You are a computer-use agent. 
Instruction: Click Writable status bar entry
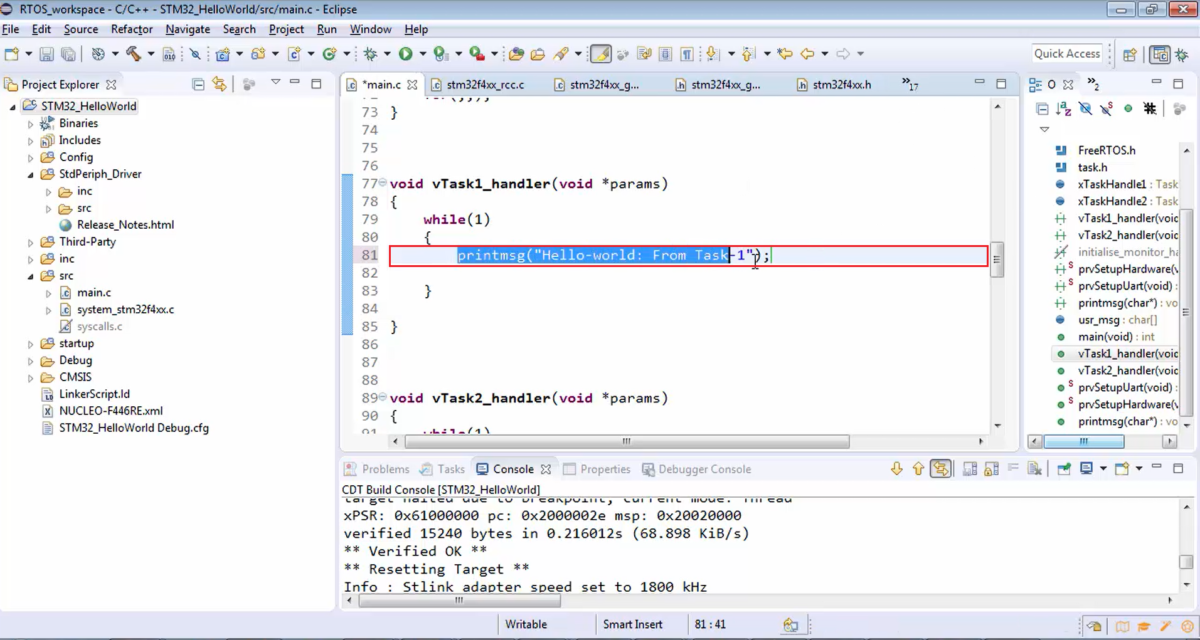526,625
